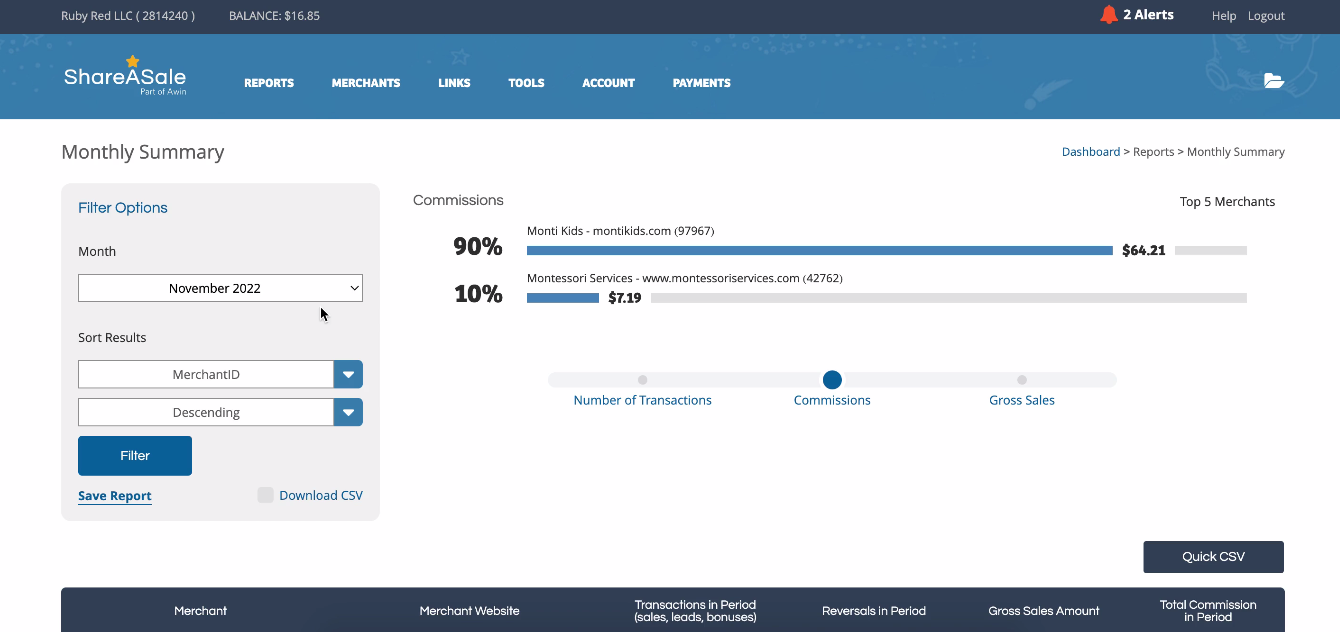Click Monti Kids - montikids.com label
1340x632 pixels.
[x=620, y=231]
